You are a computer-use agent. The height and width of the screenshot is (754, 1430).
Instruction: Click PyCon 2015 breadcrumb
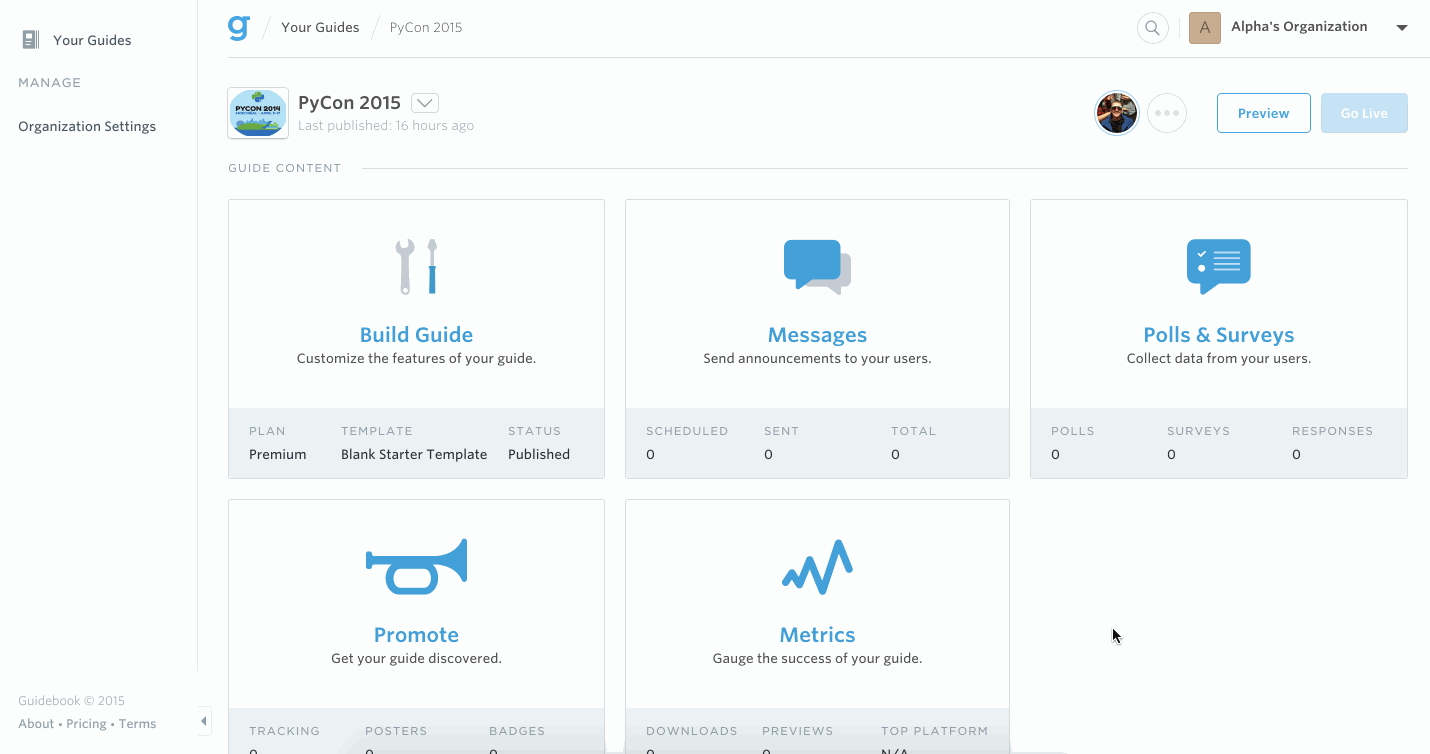click(x=426, y=27)
